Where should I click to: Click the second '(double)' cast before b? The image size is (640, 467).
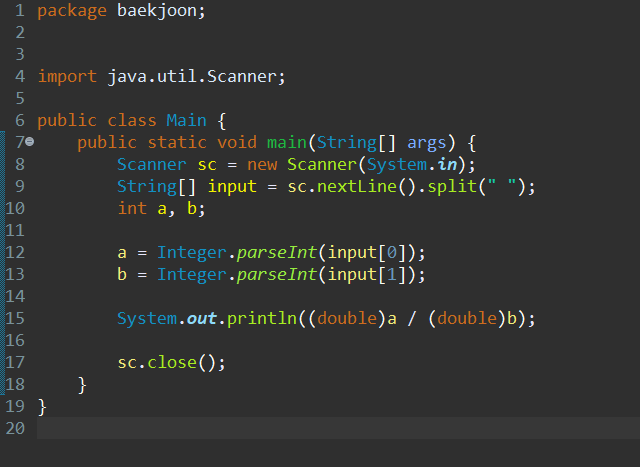pos(467,319)
